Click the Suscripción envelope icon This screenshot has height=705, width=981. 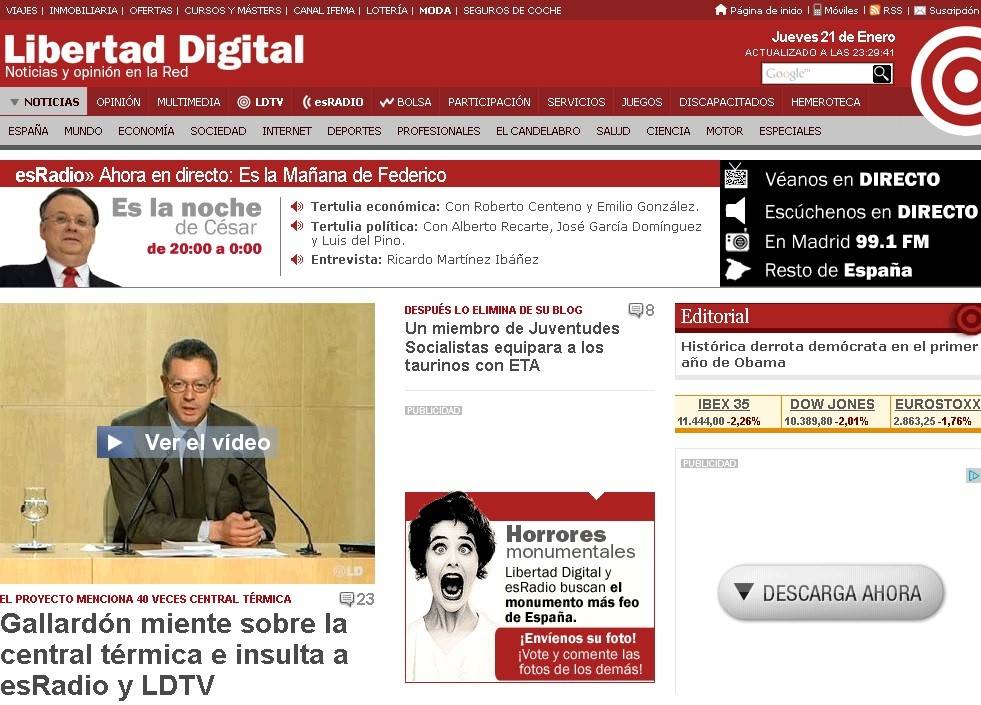pyautogui.click(x=920, y=10)
